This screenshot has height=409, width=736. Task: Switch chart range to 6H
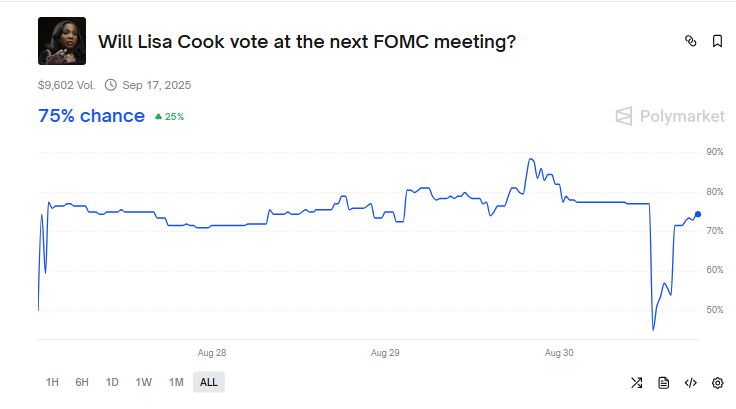[x=82, y=382]
